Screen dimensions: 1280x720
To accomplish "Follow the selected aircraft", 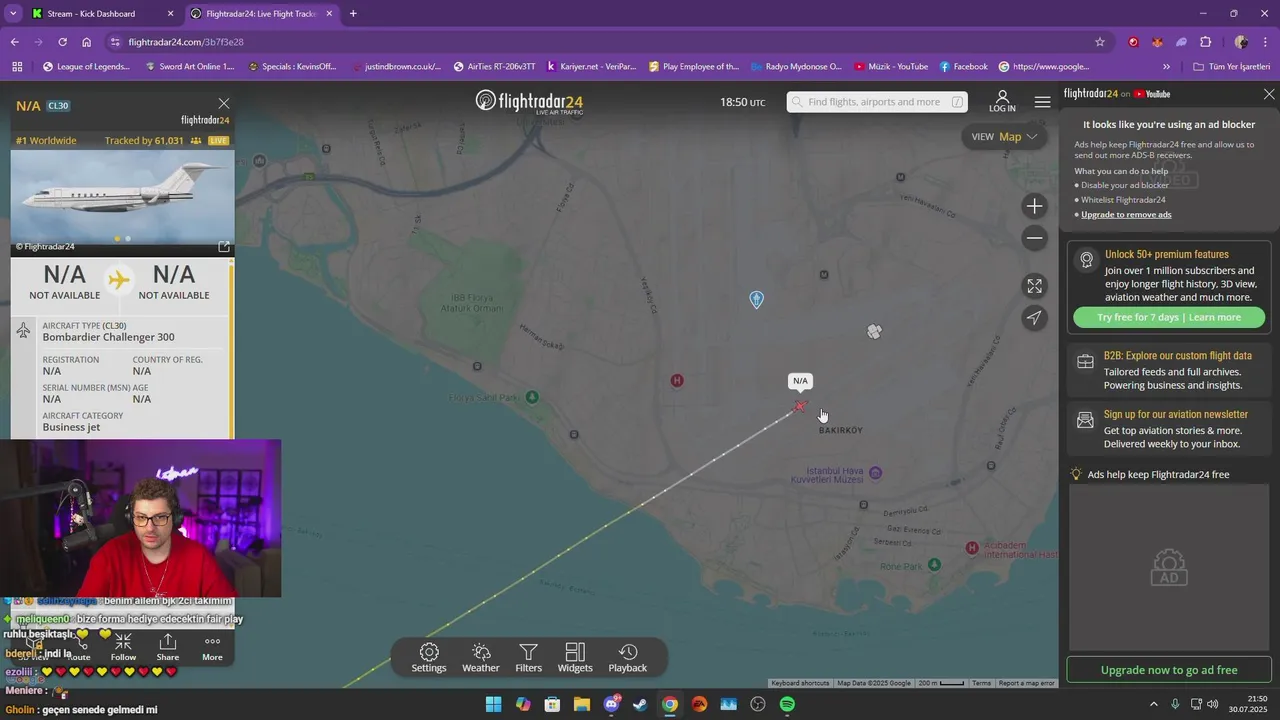I will (x=123, y=648).
